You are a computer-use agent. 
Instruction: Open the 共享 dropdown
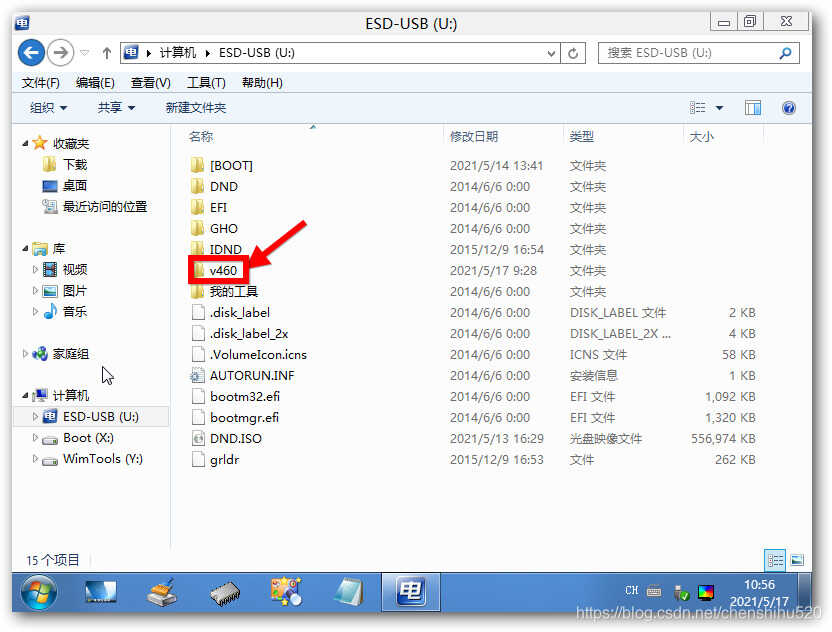pos(116,108)
